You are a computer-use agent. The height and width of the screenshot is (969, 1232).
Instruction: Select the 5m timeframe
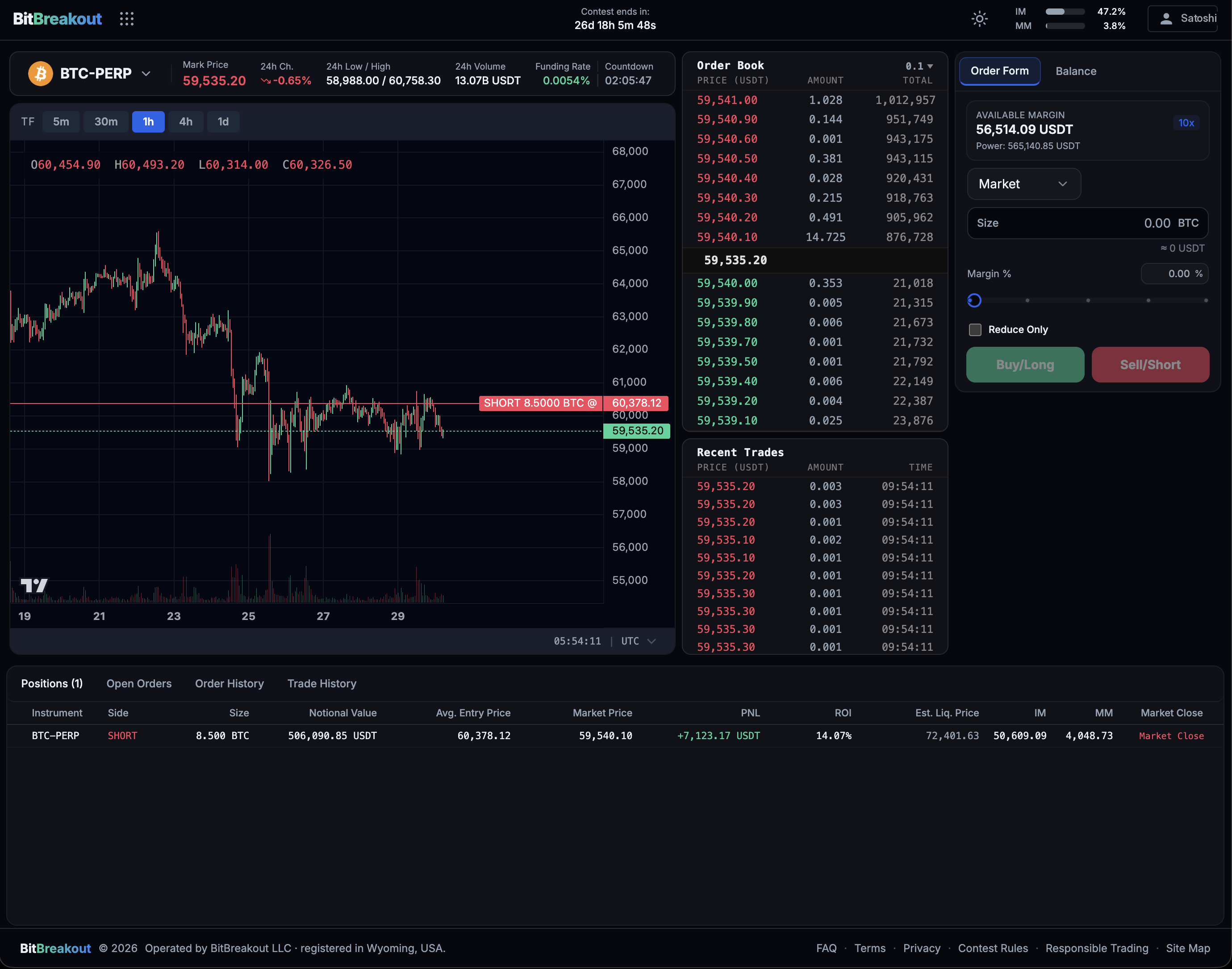click(61, 121)
